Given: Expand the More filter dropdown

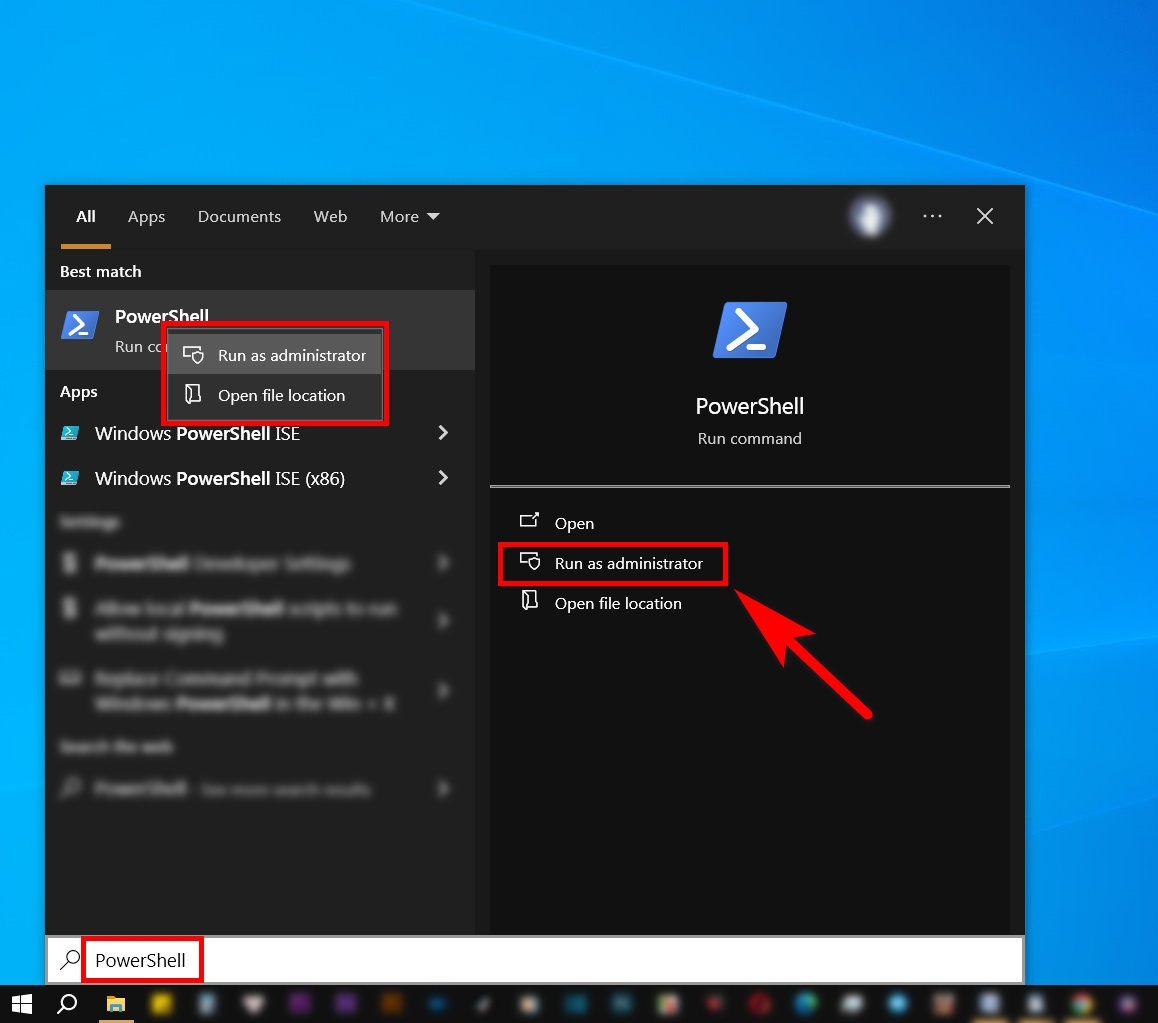Looking at the screenshot, I should pyautogui.click(x=409, y=216).
